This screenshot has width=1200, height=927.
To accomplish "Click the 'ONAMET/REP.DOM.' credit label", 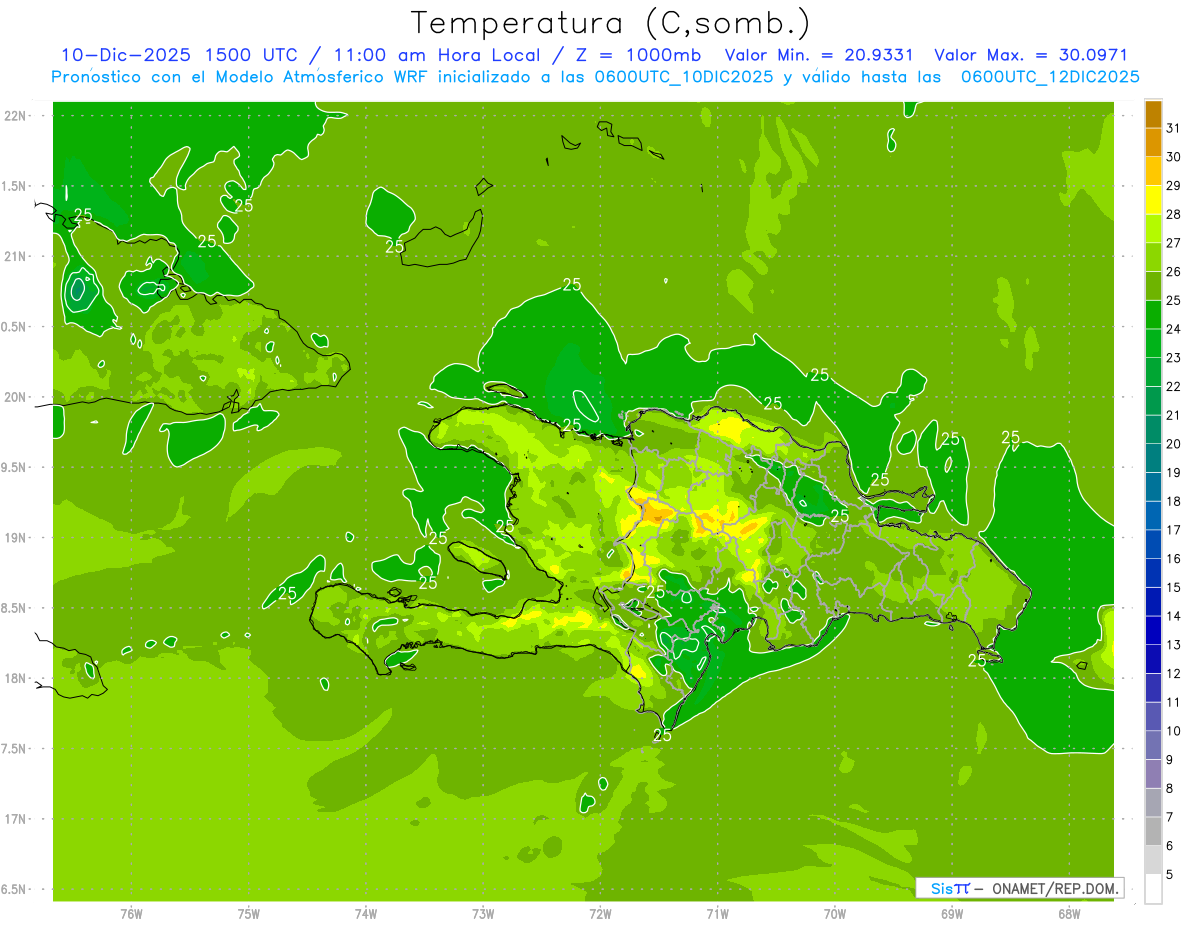I will point(1056,888).
